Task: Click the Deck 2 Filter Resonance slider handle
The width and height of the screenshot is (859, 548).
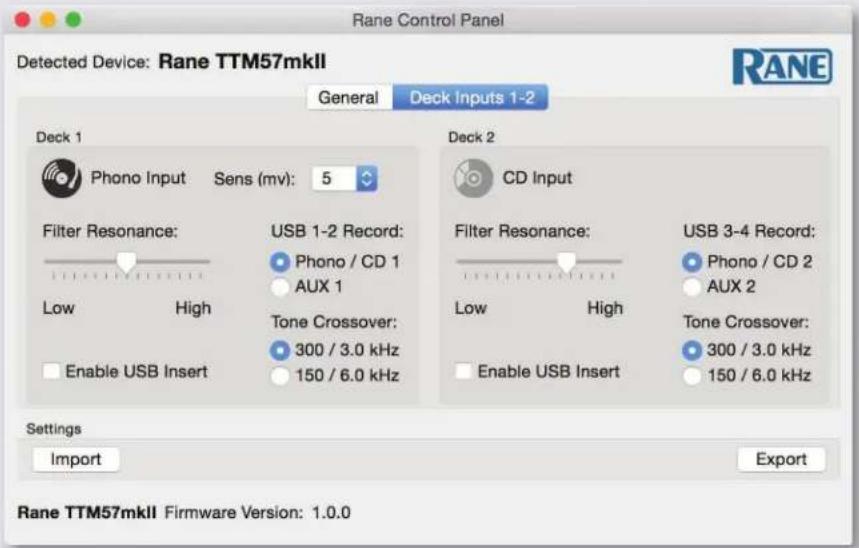Action: (x=566, y=262)
